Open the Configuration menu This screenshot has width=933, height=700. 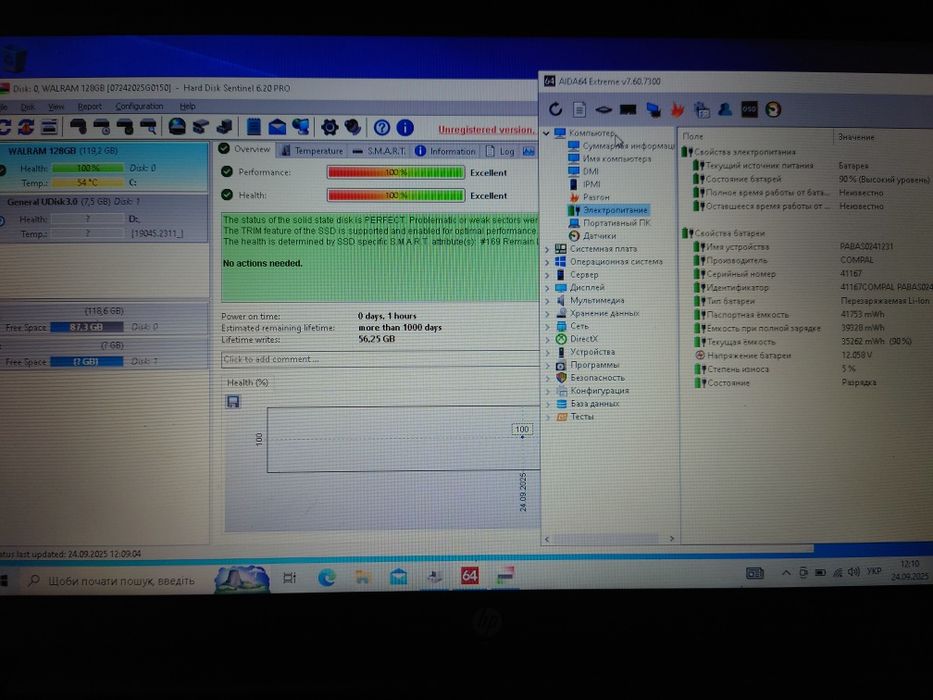coord(139,106)
